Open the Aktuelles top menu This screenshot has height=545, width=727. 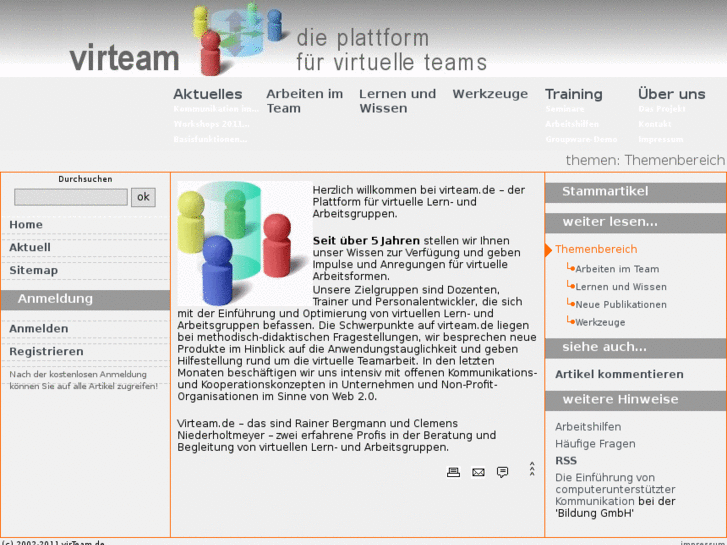pos(208,94)
